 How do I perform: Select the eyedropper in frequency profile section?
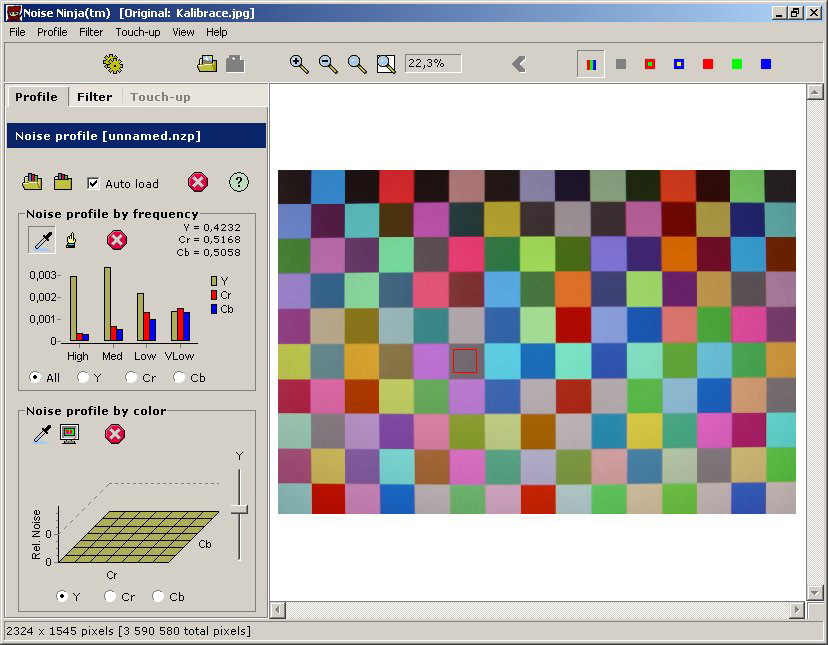[x=42, y=240]
